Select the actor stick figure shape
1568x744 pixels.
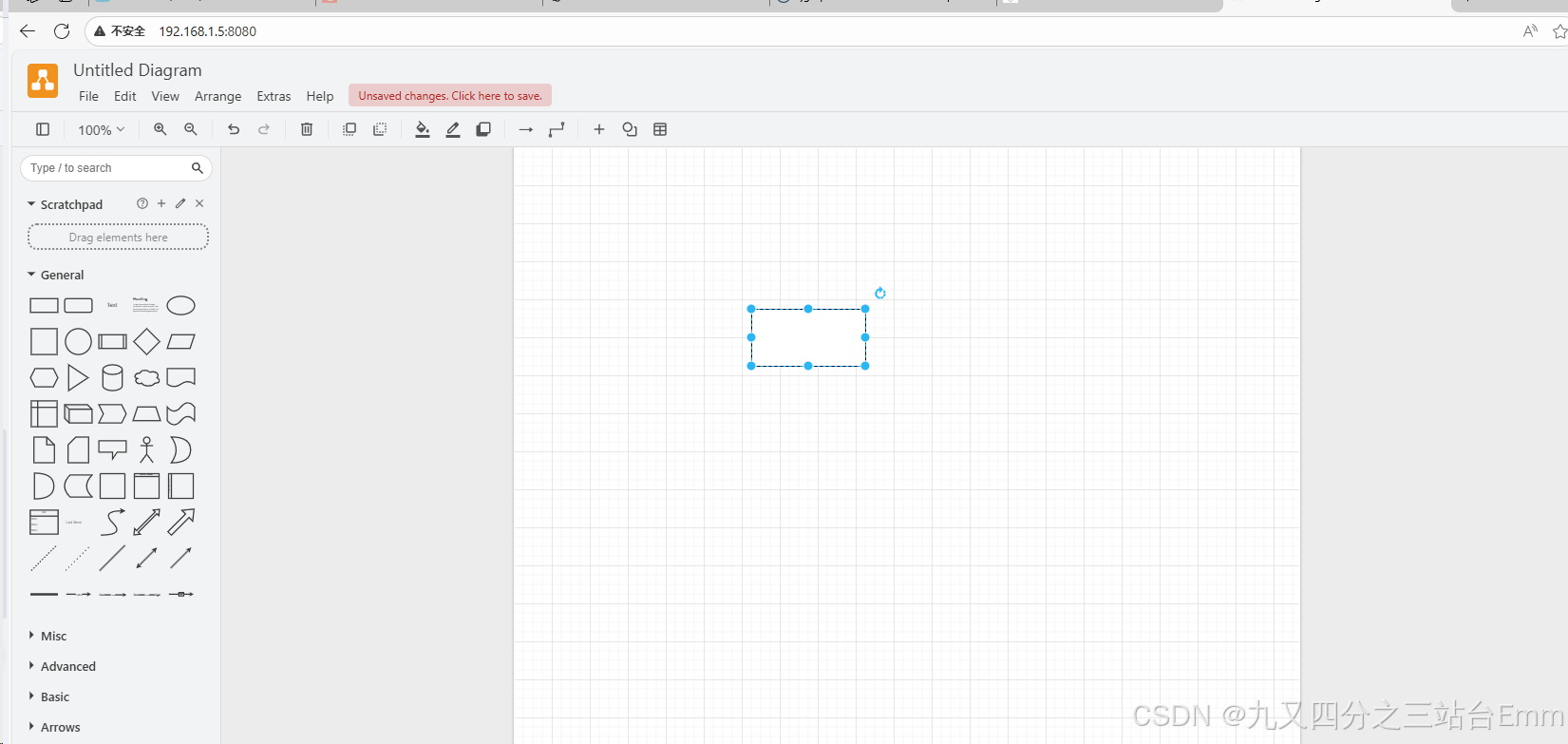[146, 449]
